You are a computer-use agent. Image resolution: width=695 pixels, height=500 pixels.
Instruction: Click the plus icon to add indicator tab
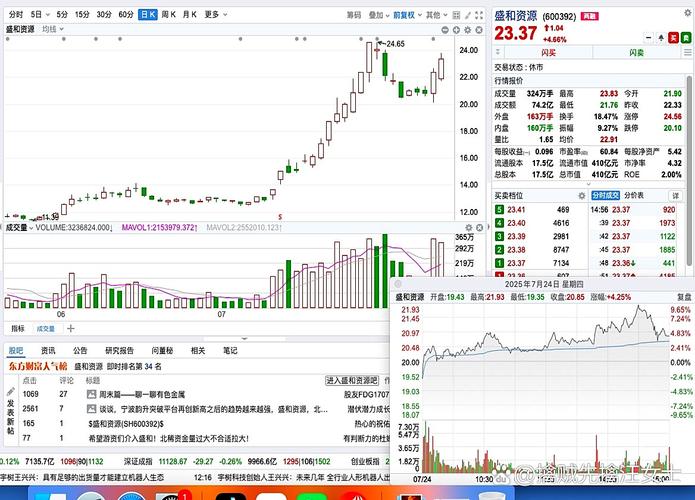coord(71,328)
